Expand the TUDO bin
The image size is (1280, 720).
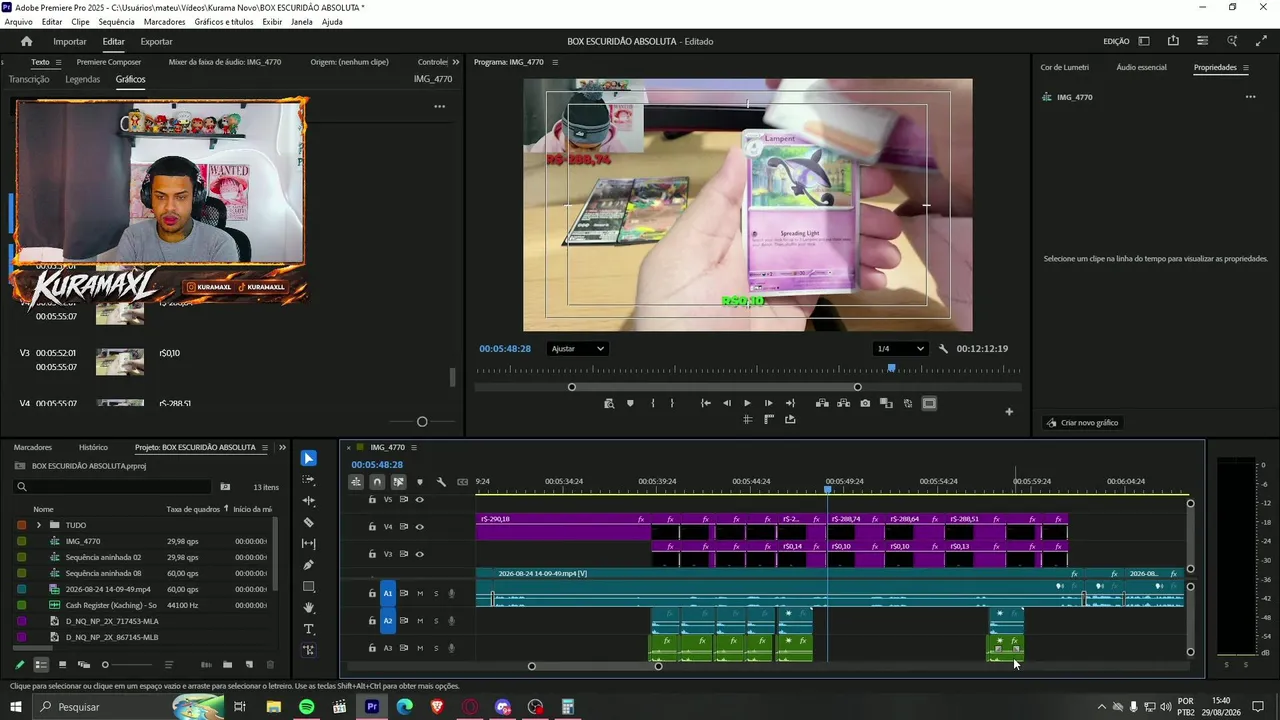tap(39, 525)
